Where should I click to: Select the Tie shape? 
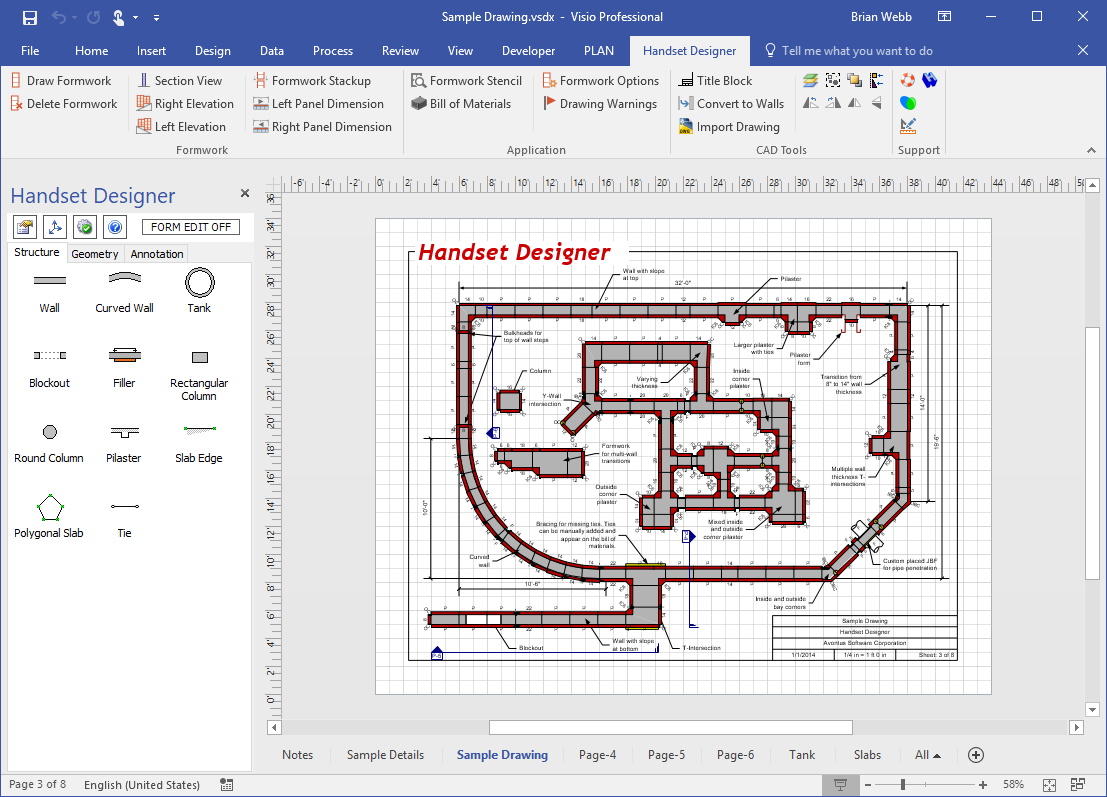(x=125, y=519)
